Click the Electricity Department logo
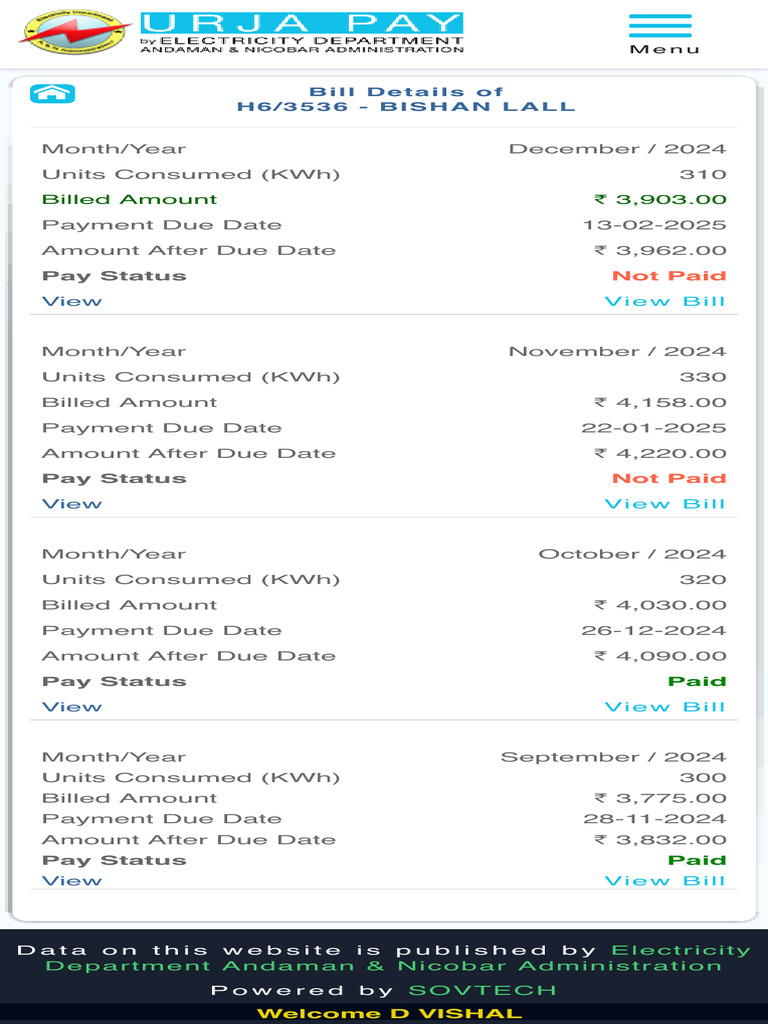The width and height of the screenshot is (768, 1024). point(74,32)
